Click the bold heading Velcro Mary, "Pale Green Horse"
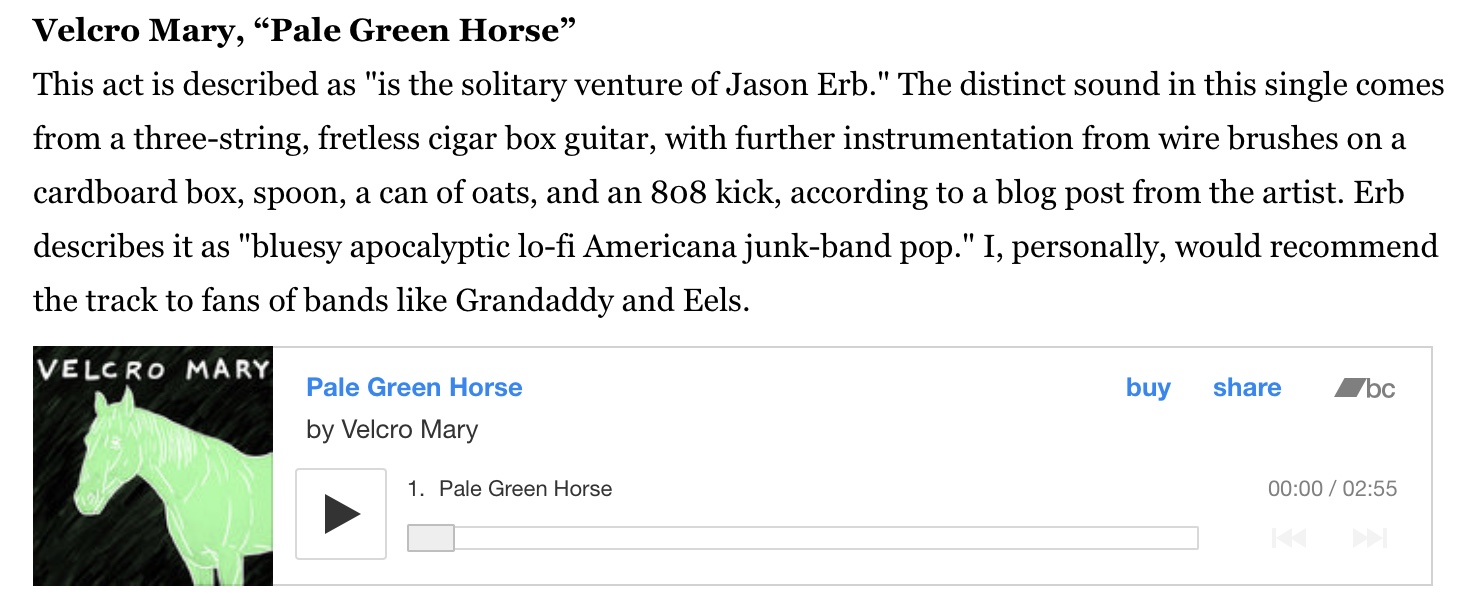Viewport: 1461px width, 597px height. [305, 31]
